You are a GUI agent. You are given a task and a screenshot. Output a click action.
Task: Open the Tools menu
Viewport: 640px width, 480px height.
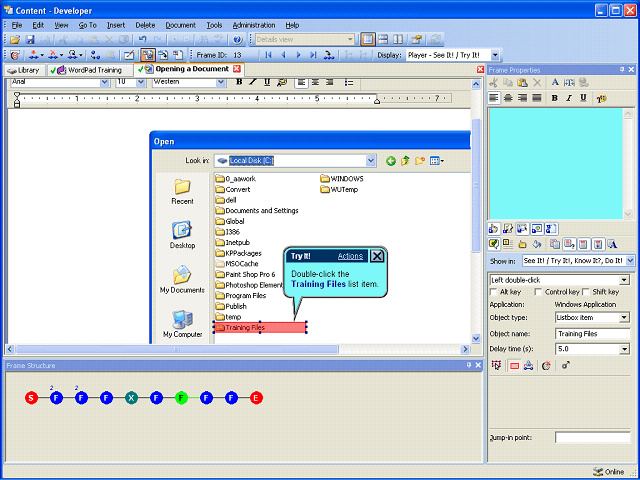pyautogui.click(x=214, y=25)
